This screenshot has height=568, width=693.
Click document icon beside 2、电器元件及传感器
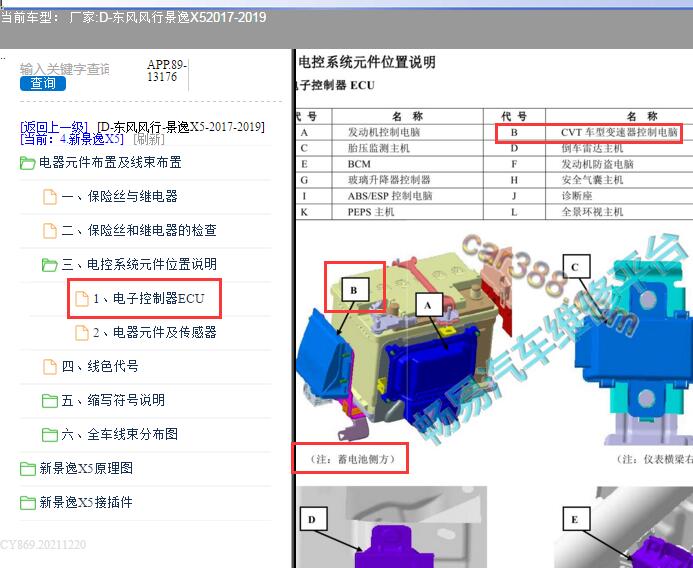[x=82, y=333]
